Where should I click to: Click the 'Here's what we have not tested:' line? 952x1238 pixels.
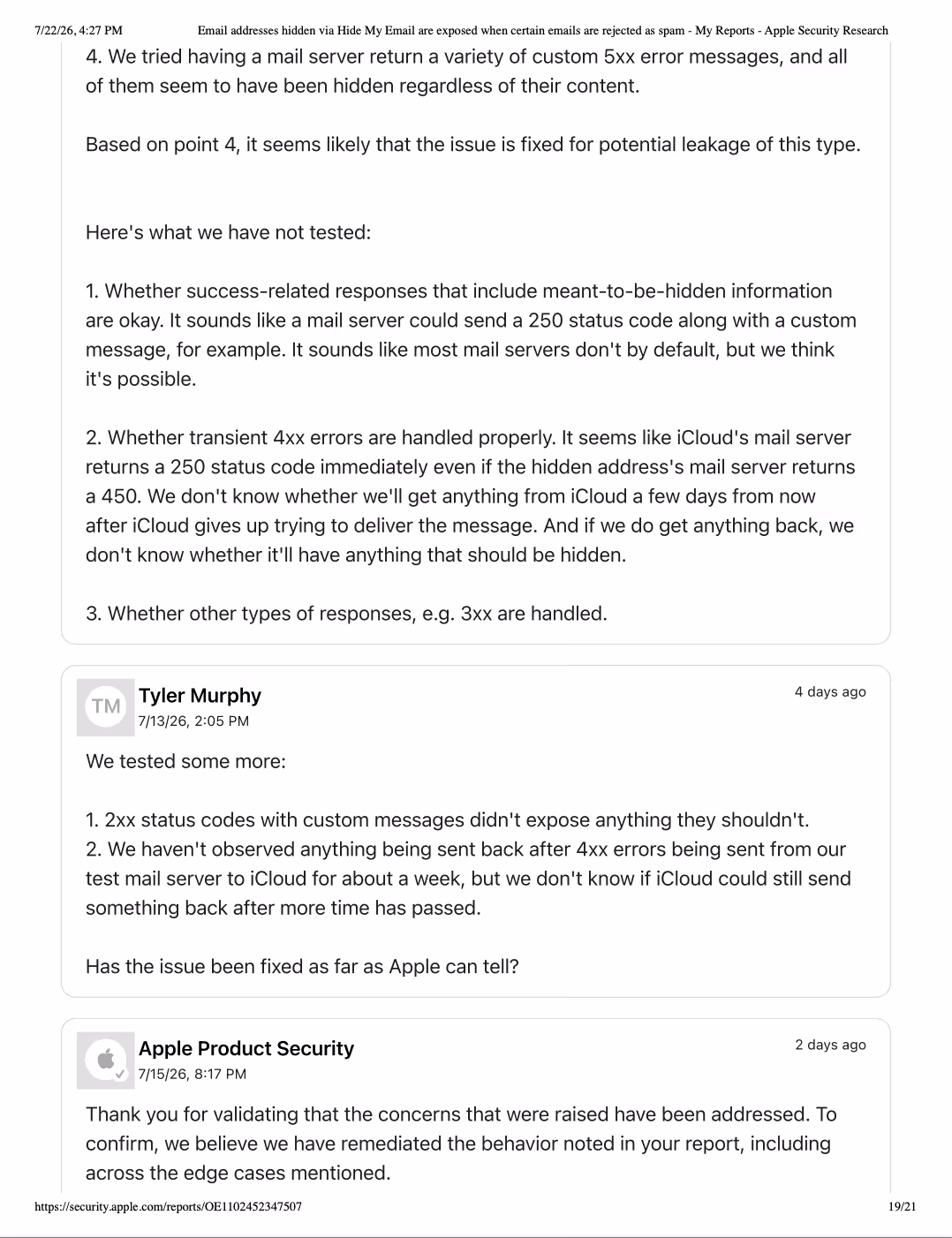(229, 232)
